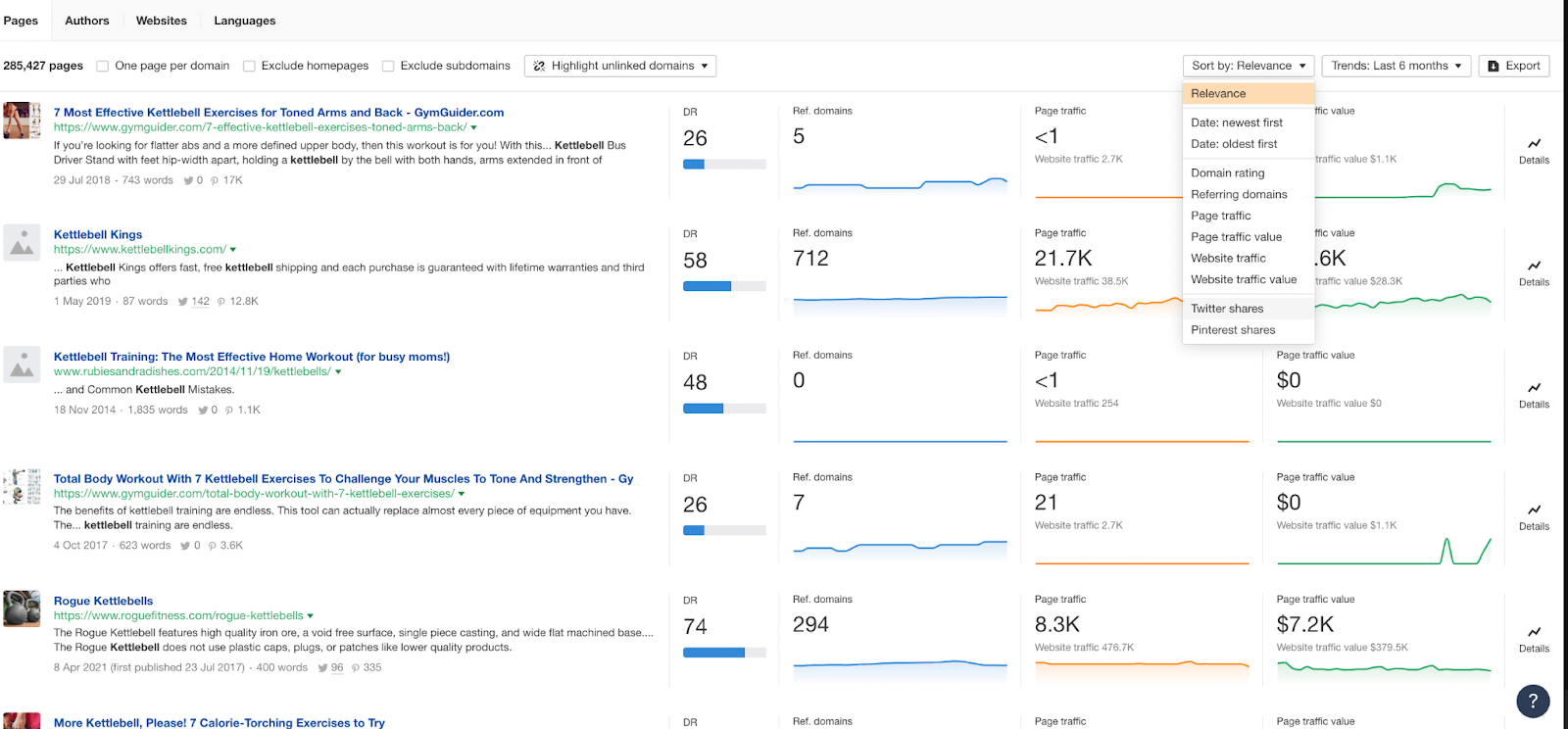Screen dimensions: 1568x729
Task: Click Twitter icon on 29 Jul 2018 result
Action: pyautogui.click(x=188, y=180)
